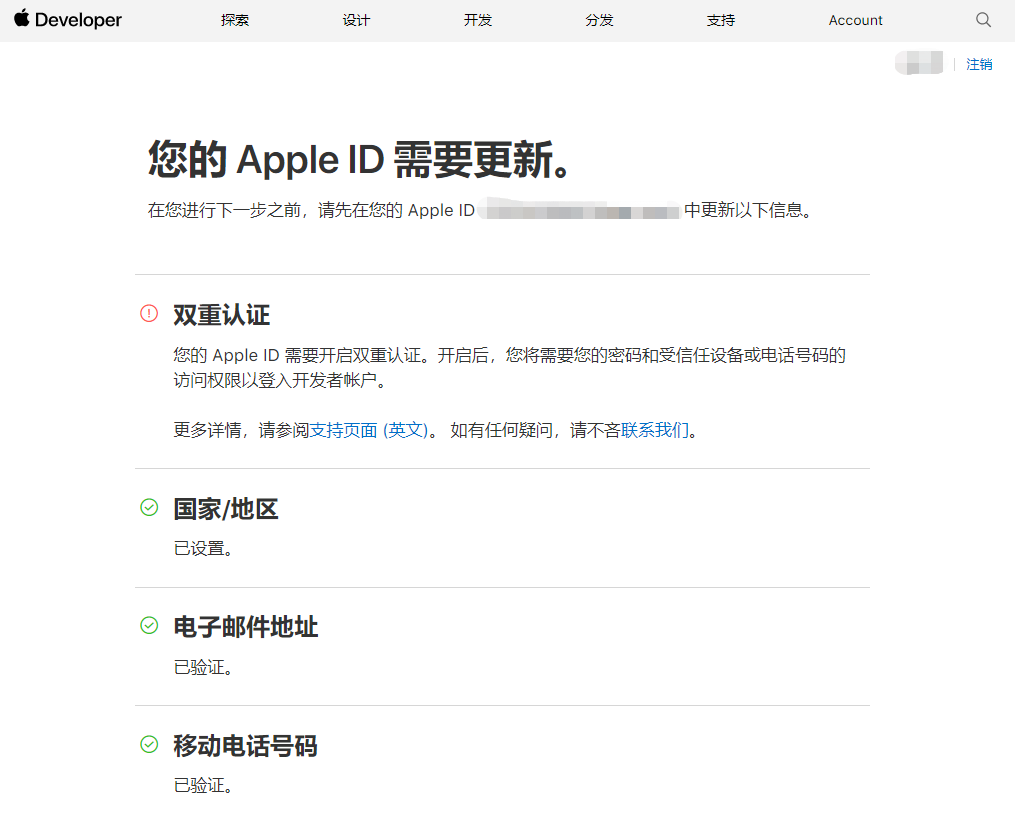Open the 探索 menu
1015x838 pixels.
[x=235, y=20]
